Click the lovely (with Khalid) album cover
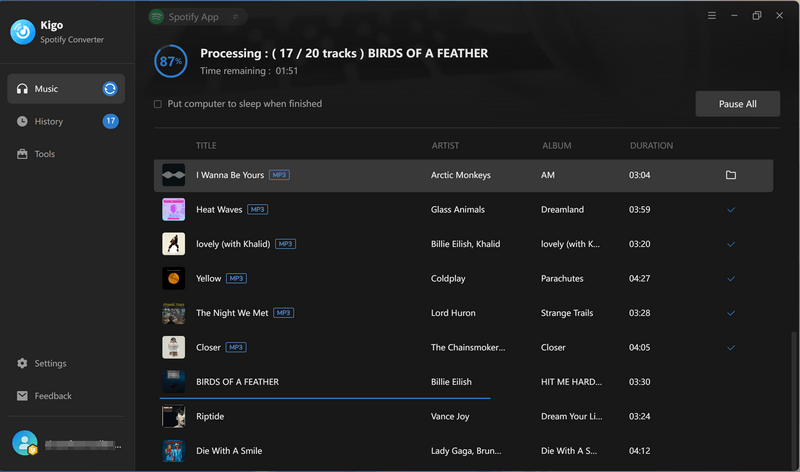This screenshot has height=472, width=800. [173, 244]
